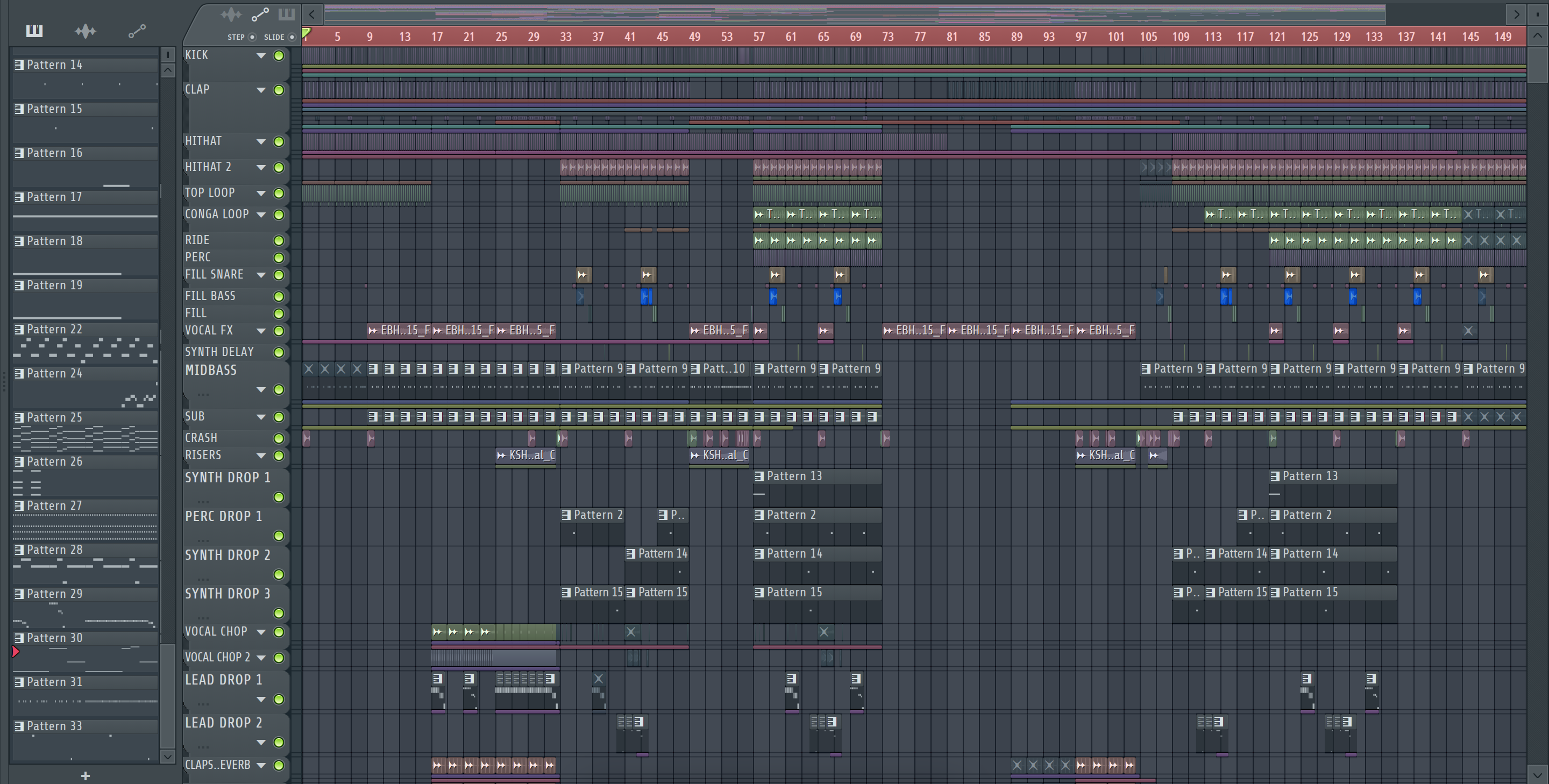Open VOCAL CHOP 2 track dropdown arrow
The width and height of the screenshot is (1549, 784).
tap(261, 658)
